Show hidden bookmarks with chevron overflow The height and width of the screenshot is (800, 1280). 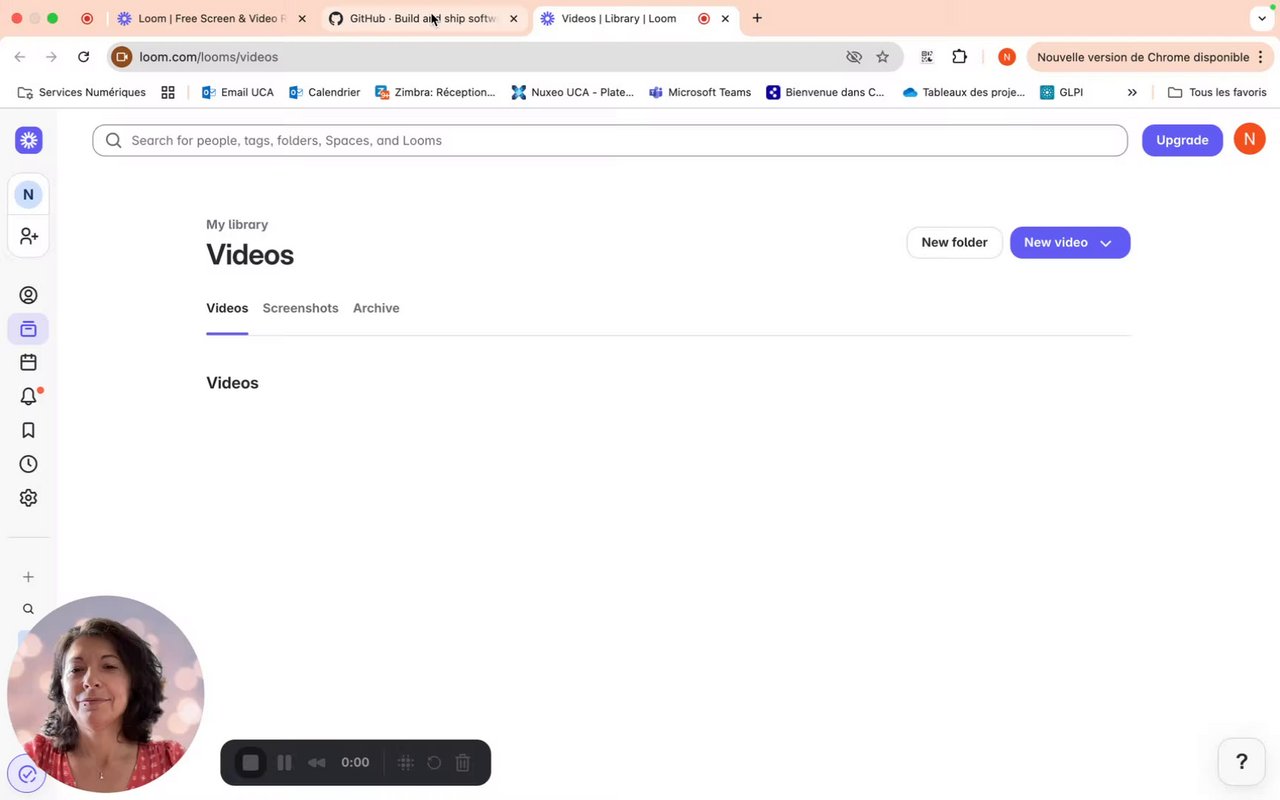[x=1132, y=92]
